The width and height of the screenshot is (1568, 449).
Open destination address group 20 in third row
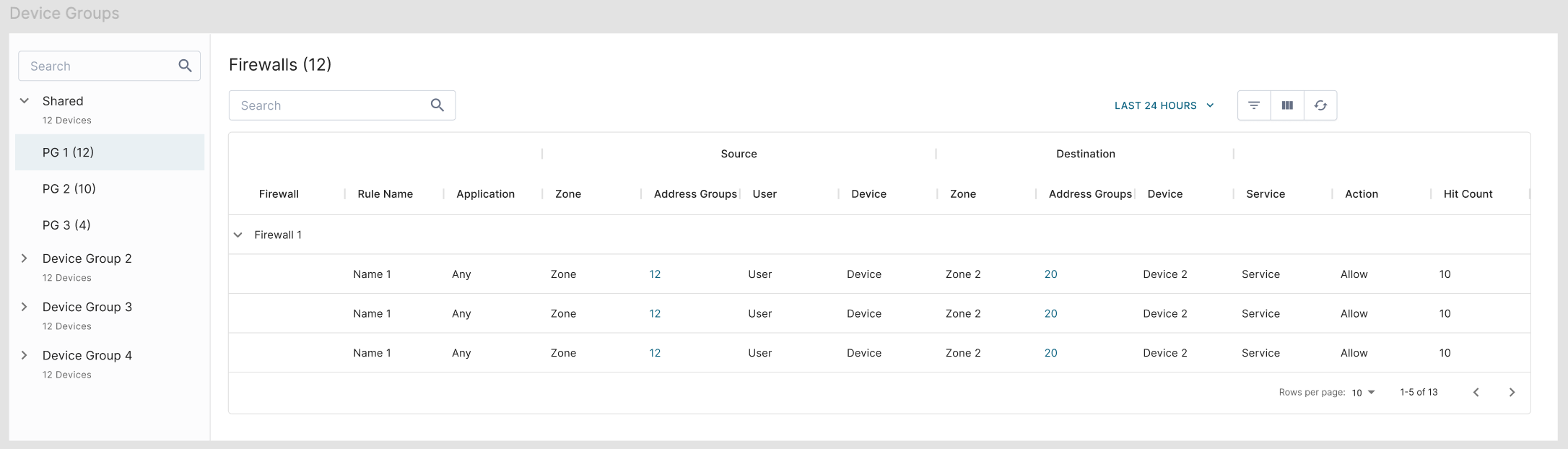(1051, 353)
